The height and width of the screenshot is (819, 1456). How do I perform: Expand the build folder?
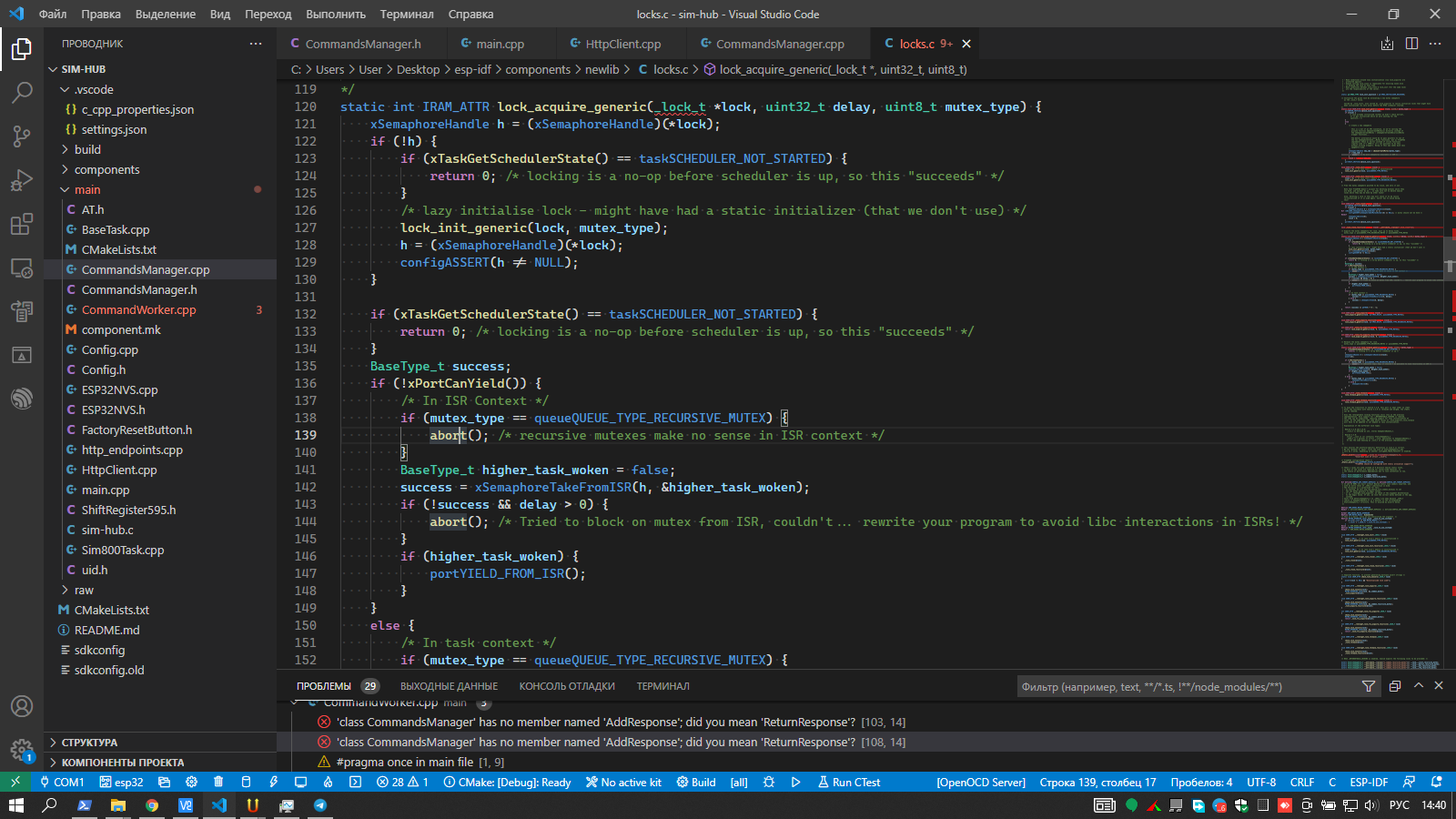click(x=87, y=149)
